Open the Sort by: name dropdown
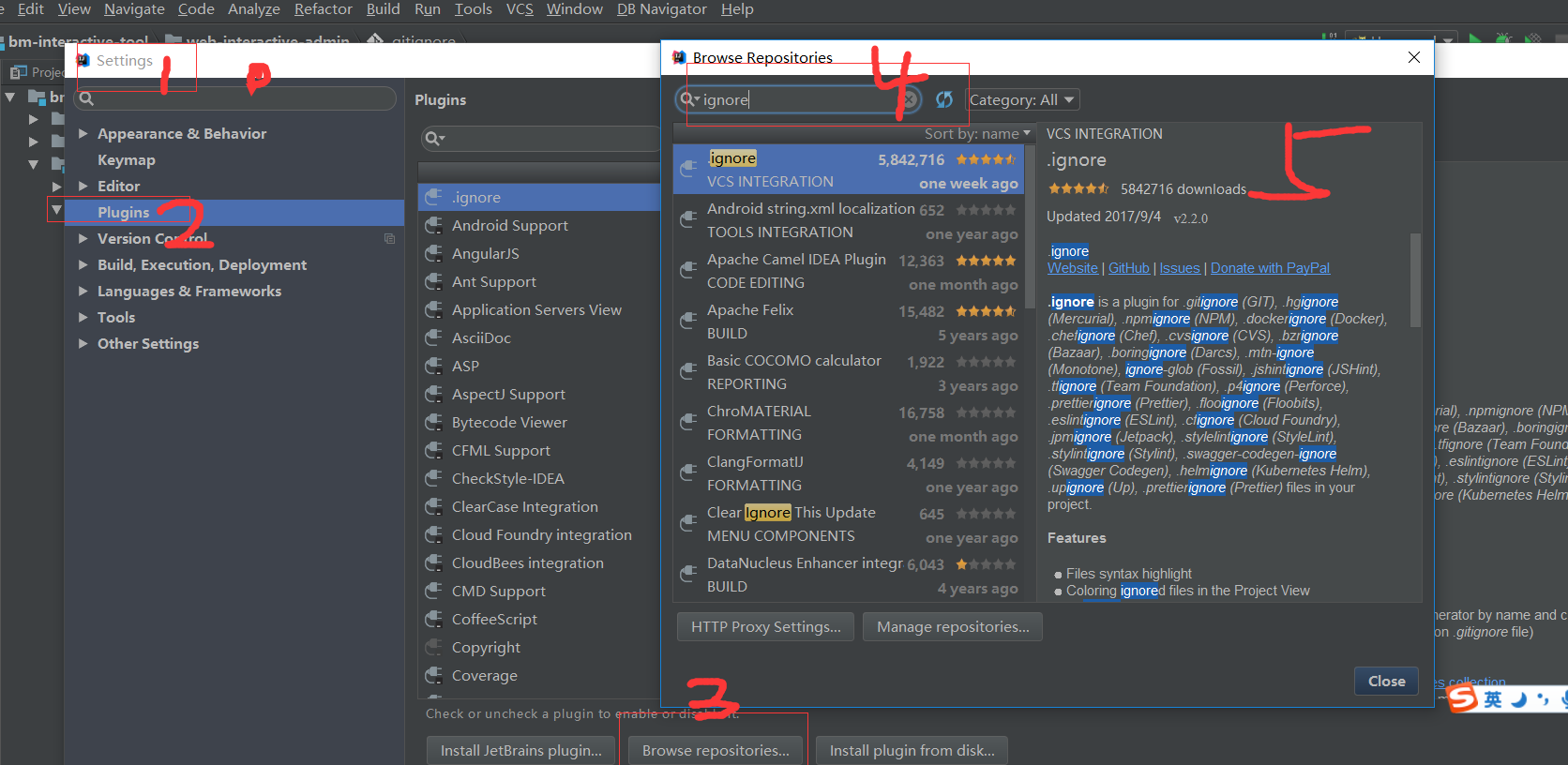The image size is (1568, 765). tap(977, 133)
